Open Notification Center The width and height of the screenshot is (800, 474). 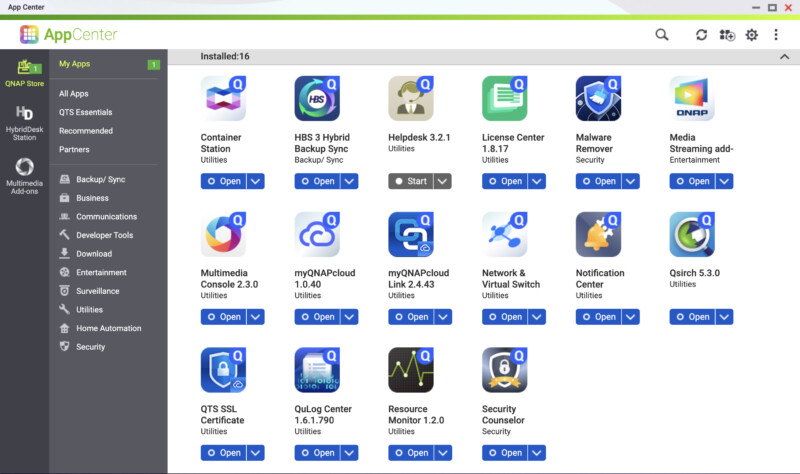(x=599, y=317)
